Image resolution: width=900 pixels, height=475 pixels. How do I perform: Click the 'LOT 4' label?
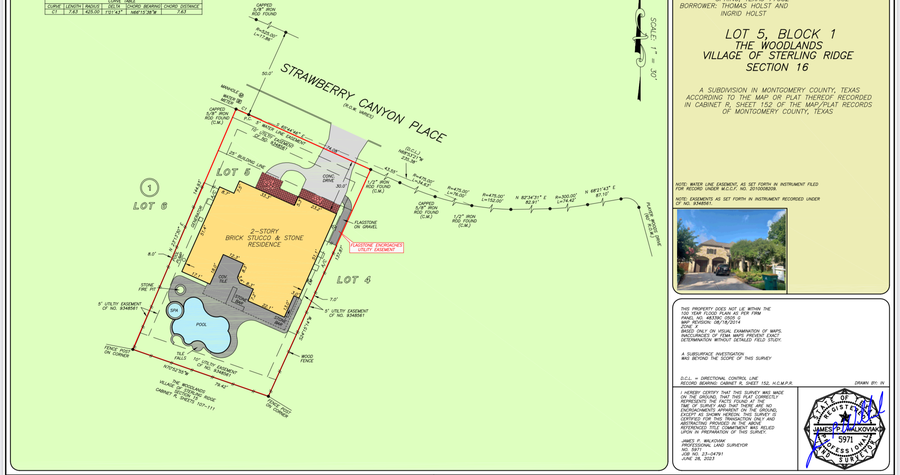[x=354, y=277]
